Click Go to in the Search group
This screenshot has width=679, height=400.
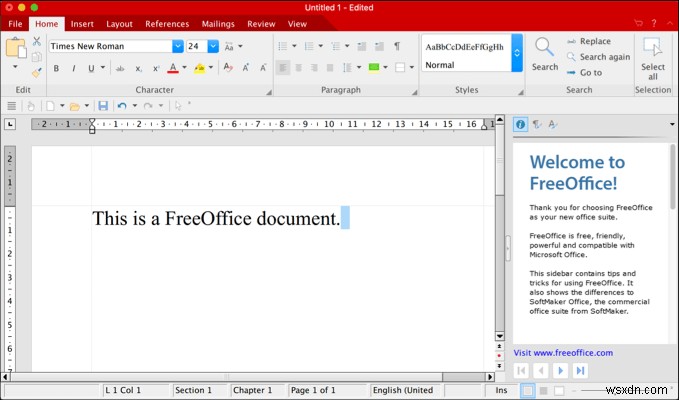click(x=585, y=72)
